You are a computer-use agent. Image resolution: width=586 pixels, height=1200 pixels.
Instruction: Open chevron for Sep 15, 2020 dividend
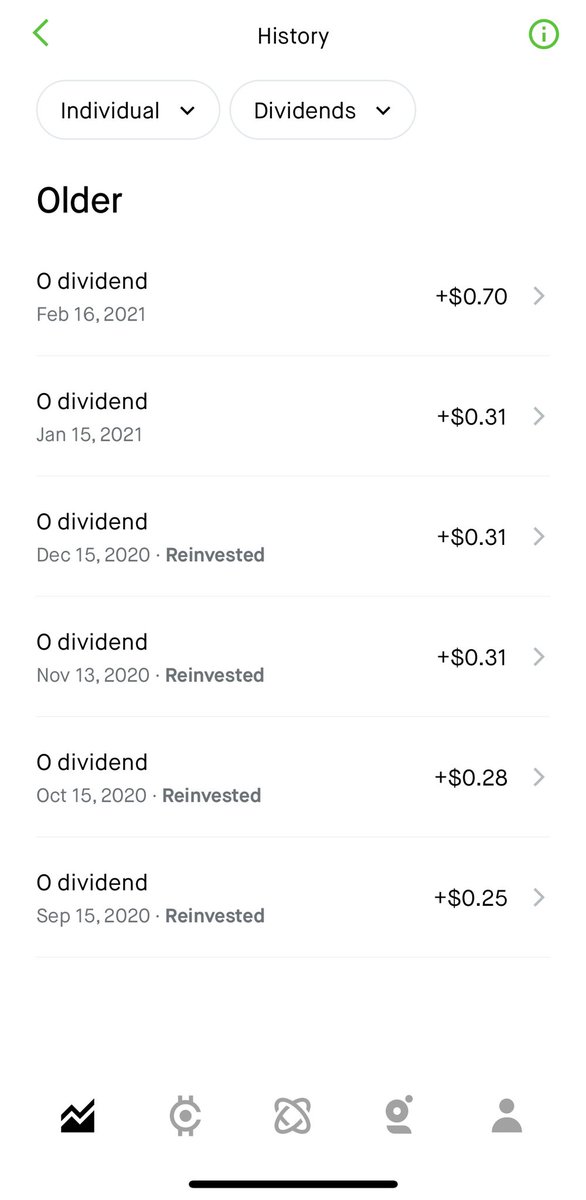tap(539, 898)
